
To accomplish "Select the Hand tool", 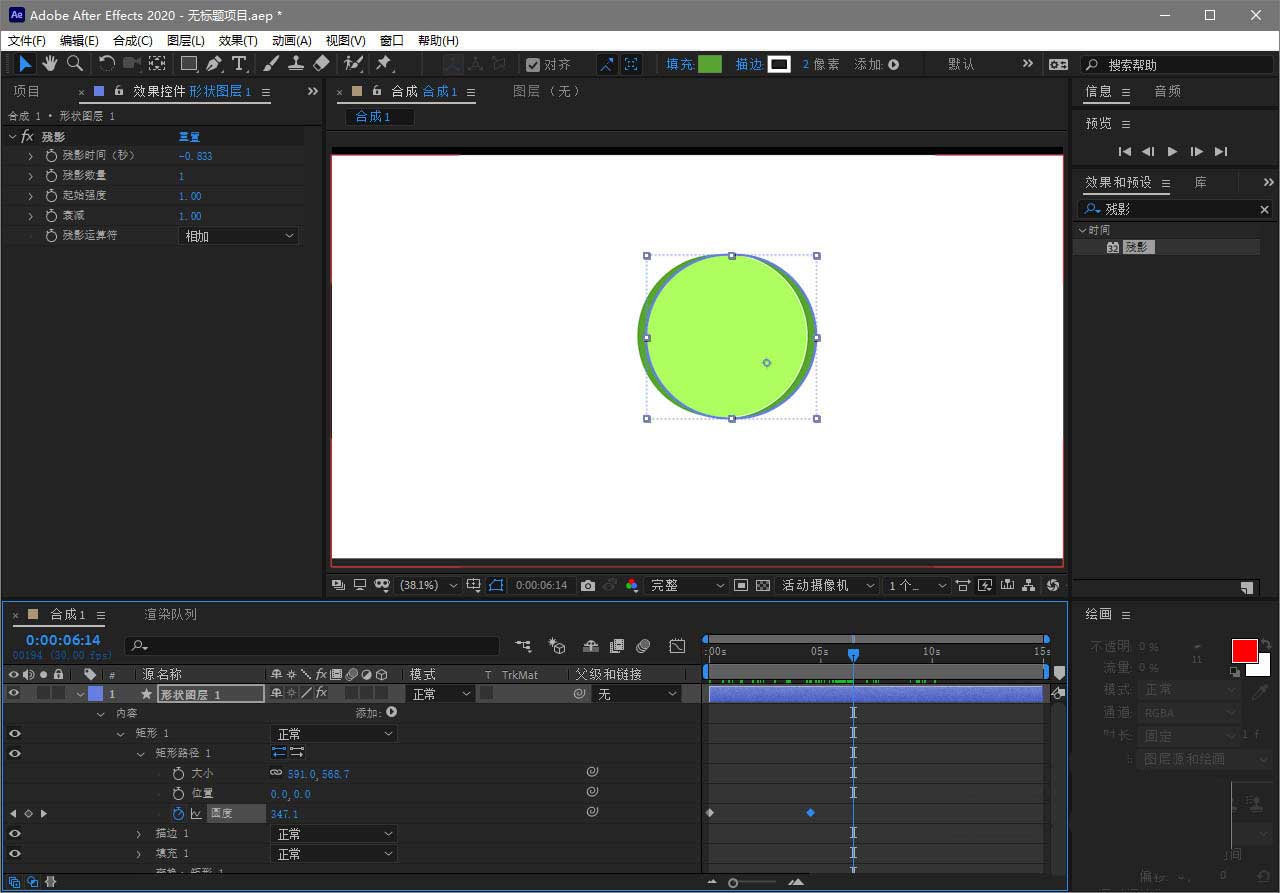I will point(49,64).
